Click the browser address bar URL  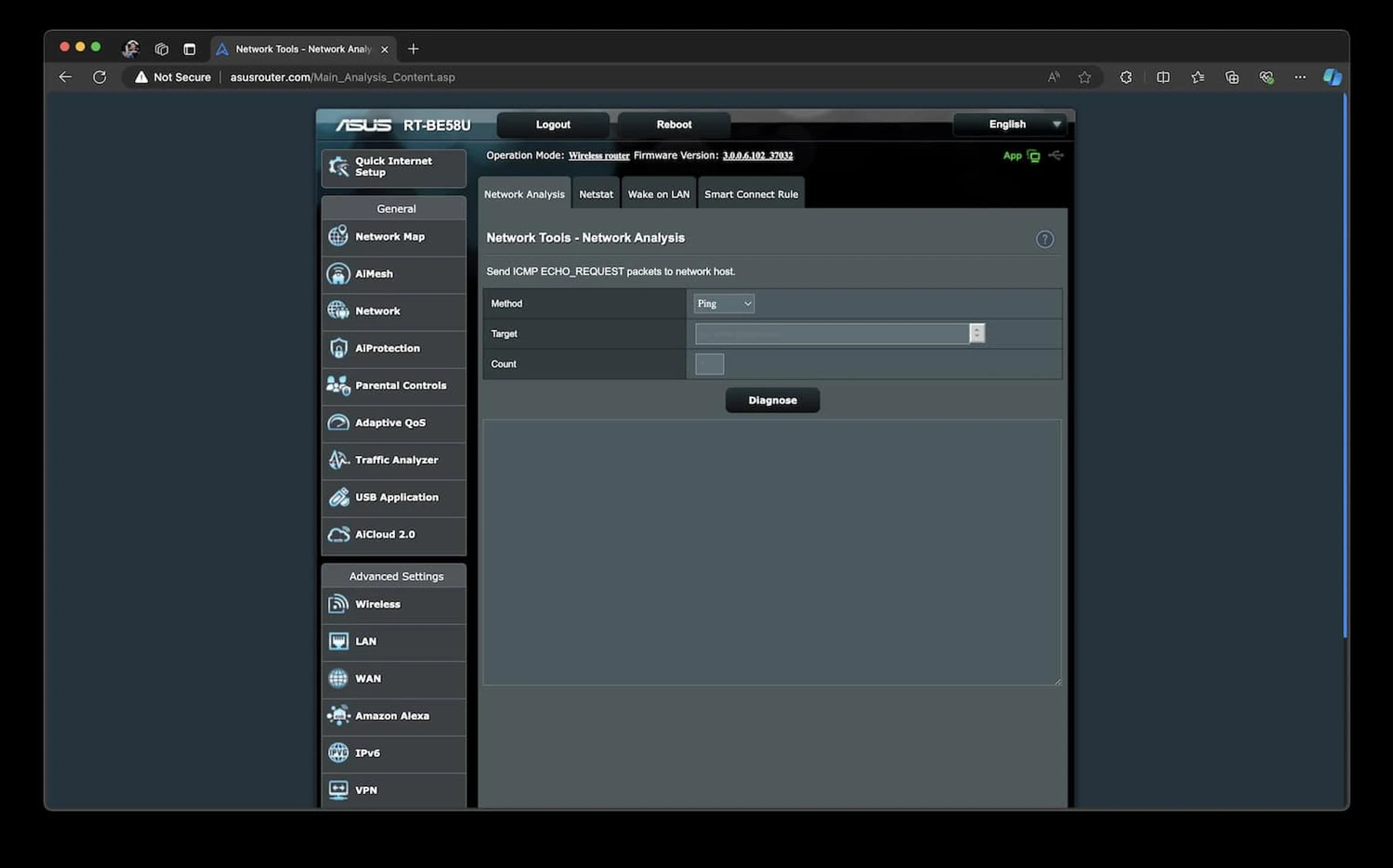[x=342, y=77]
